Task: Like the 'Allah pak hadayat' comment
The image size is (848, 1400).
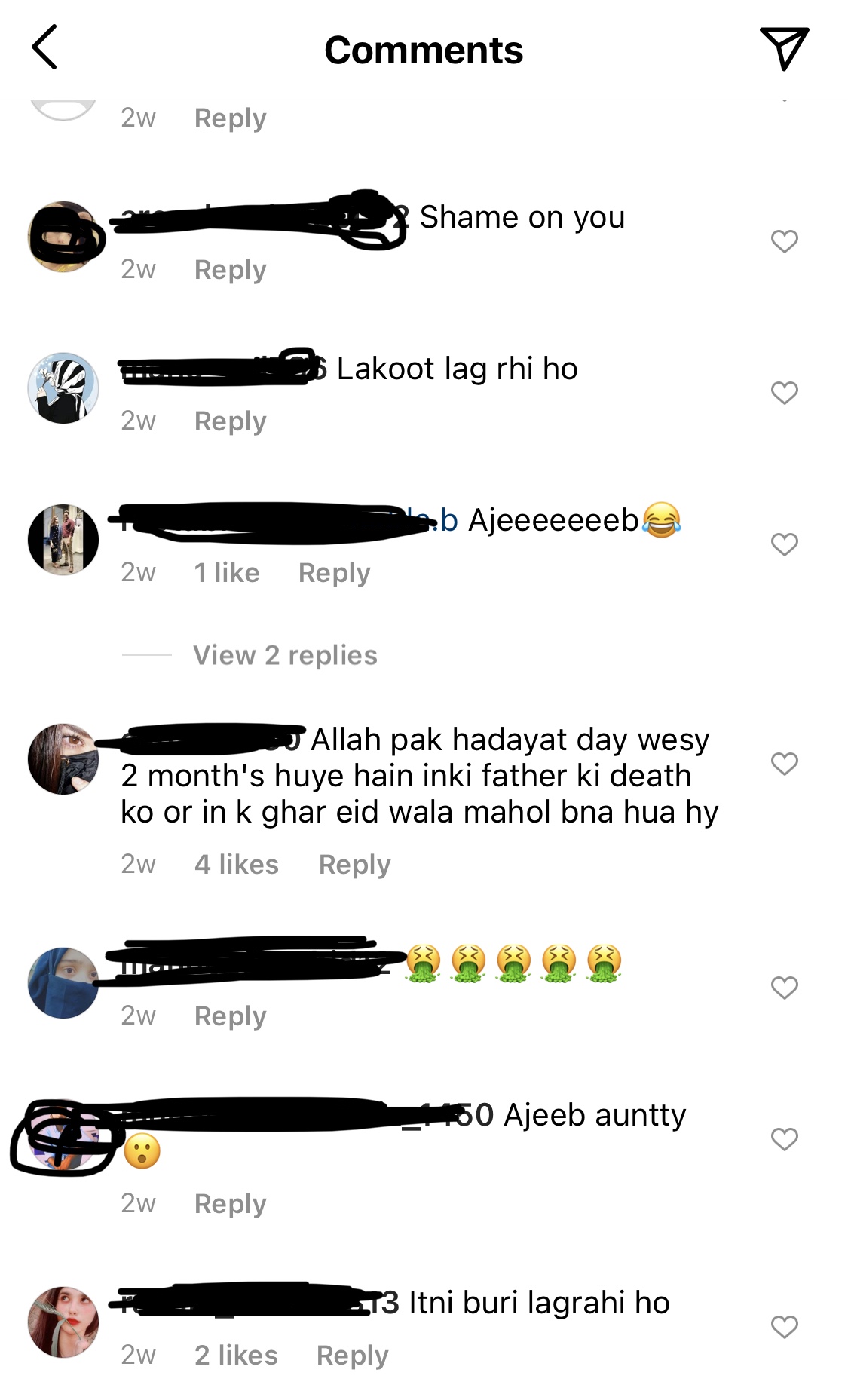Action: click(785, 764)
